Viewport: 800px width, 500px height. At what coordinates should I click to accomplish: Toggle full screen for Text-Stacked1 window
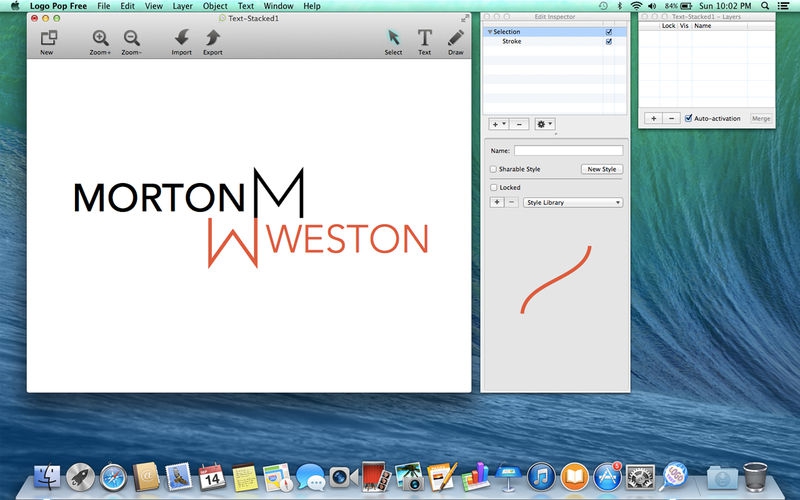pyautogui.click(x=465, y=18)
